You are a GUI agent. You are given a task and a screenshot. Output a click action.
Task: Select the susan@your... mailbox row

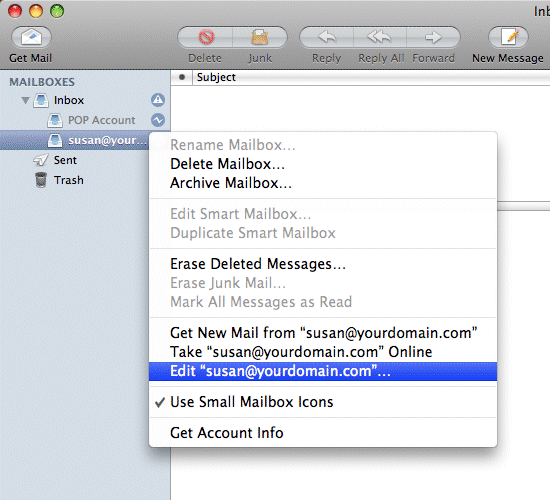point(74,140)
